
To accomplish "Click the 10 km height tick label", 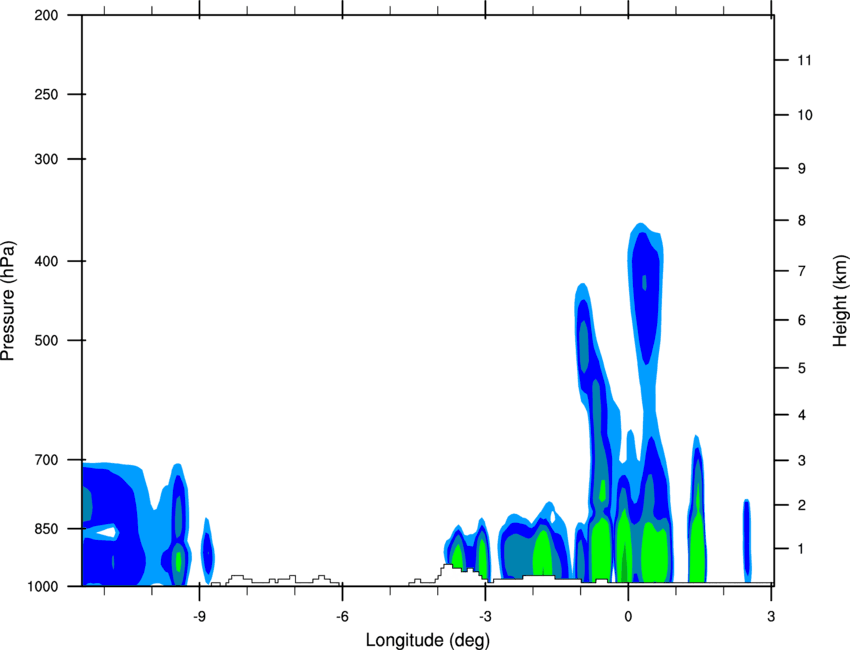I will click(x=804, y=115).
